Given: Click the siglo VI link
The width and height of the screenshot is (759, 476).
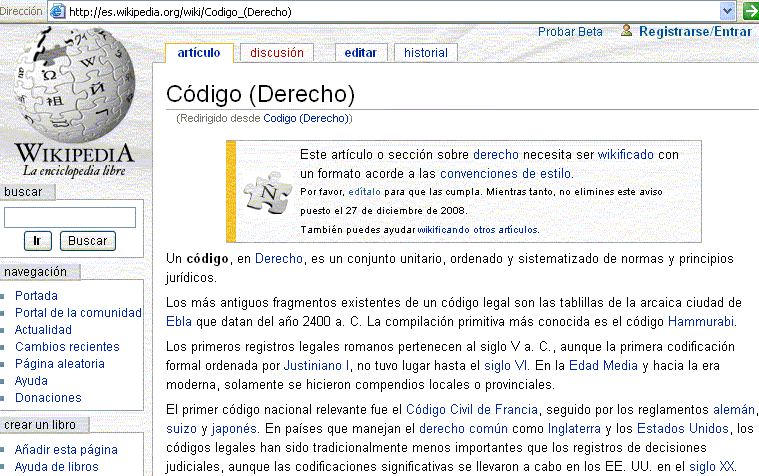Looking at the screenshot, I should click(505, 366).
